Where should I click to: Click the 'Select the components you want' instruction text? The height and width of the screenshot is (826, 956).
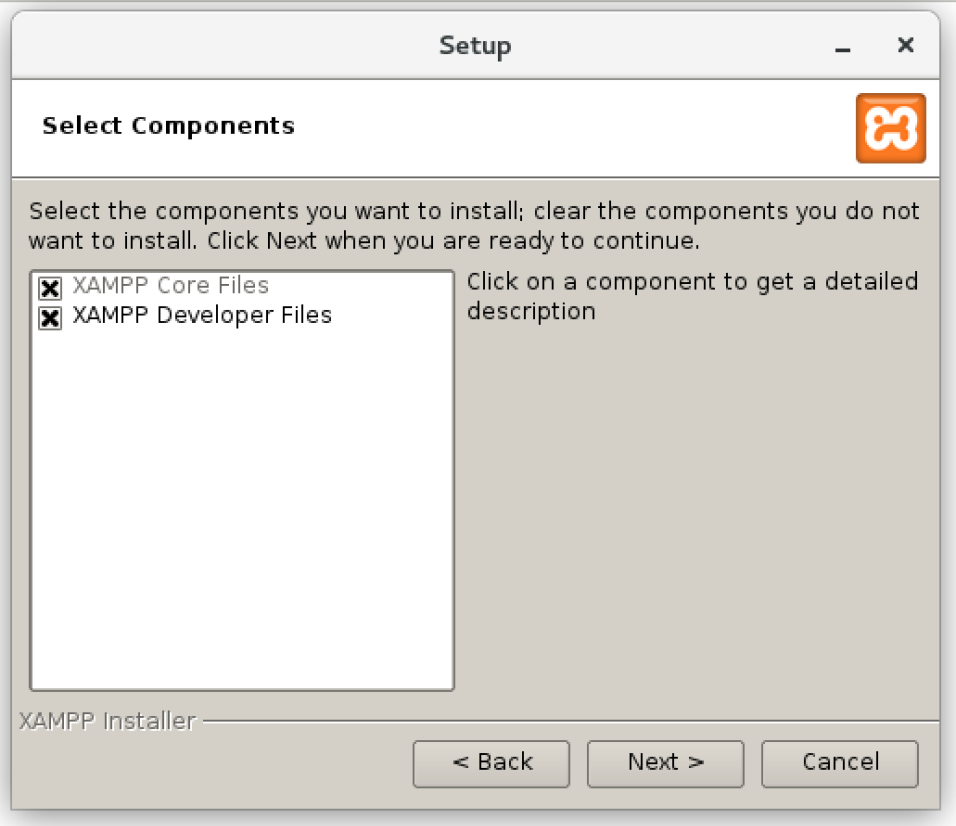coord(474,211)
